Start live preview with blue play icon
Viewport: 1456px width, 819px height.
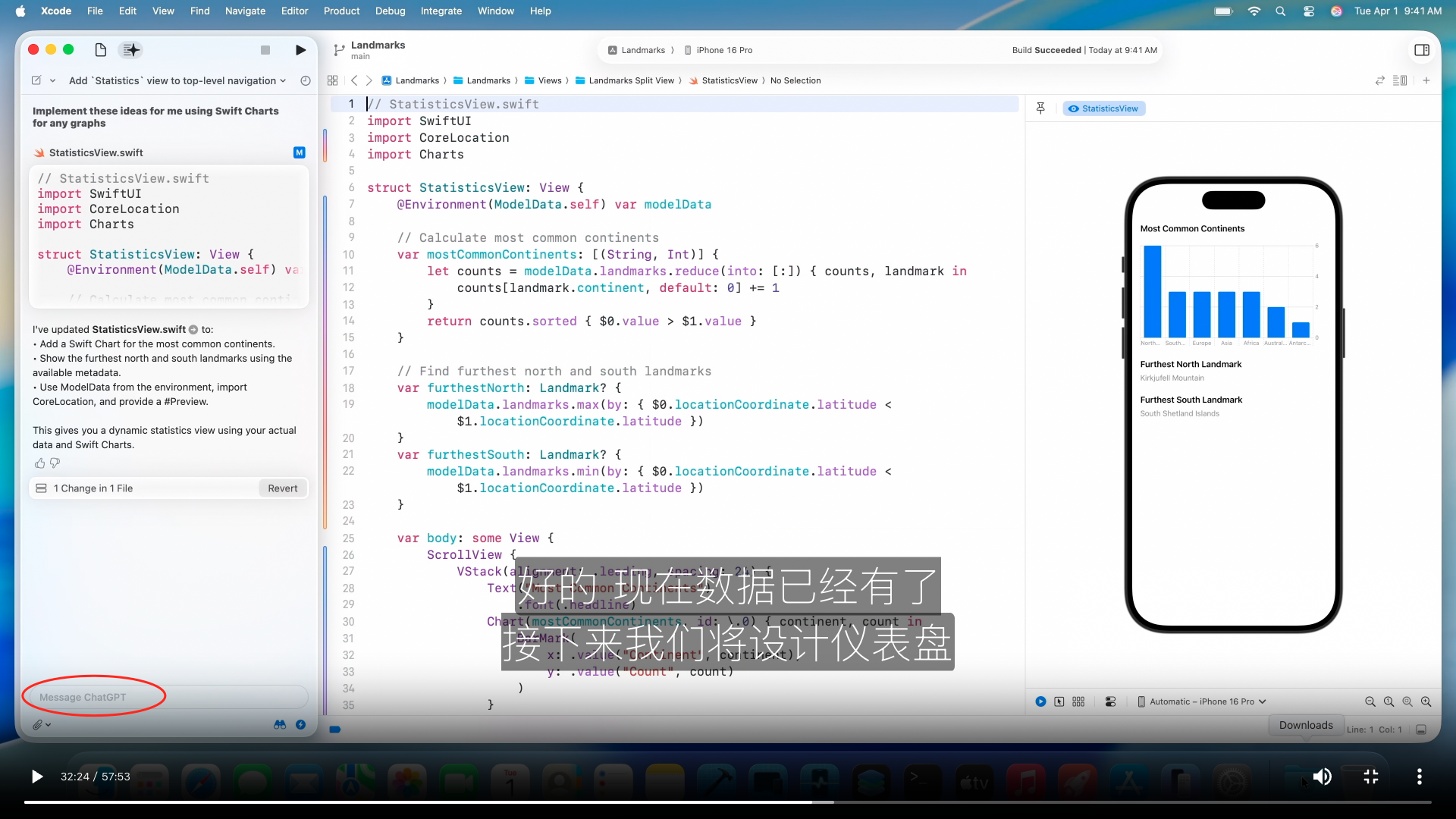coord(1040,701)
